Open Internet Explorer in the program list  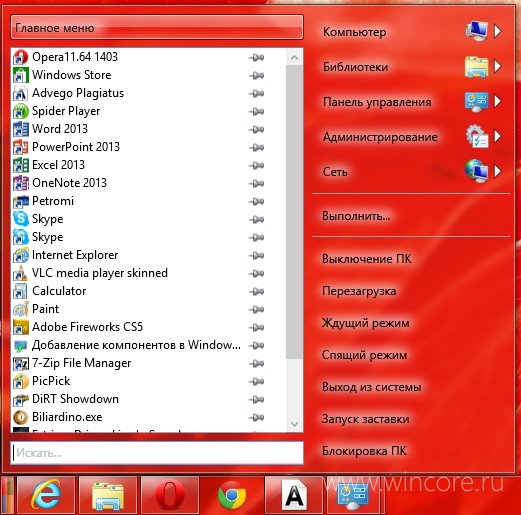pyautogui.click(x=75, y=255)
